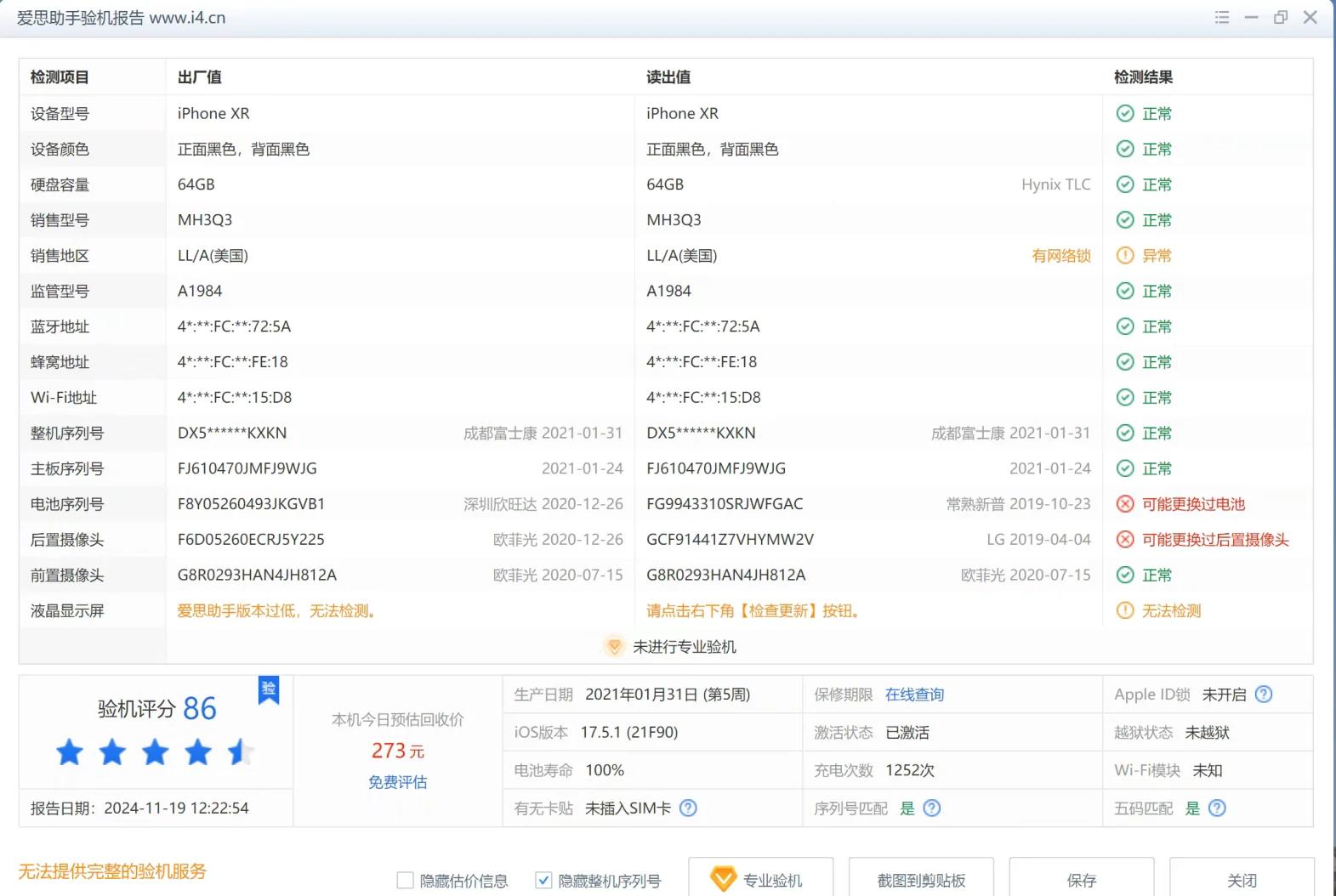Click the 无法提供完整的验机服务 notice

pyautogui.click(x=112, y=871)
